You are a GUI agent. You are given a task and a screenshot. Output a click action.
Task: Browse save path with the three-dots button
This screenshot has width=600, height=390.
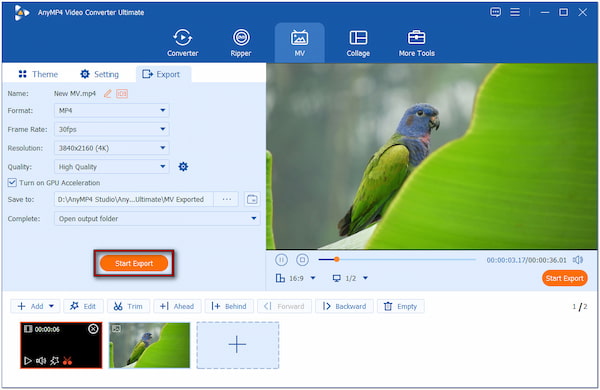point(227,199)
